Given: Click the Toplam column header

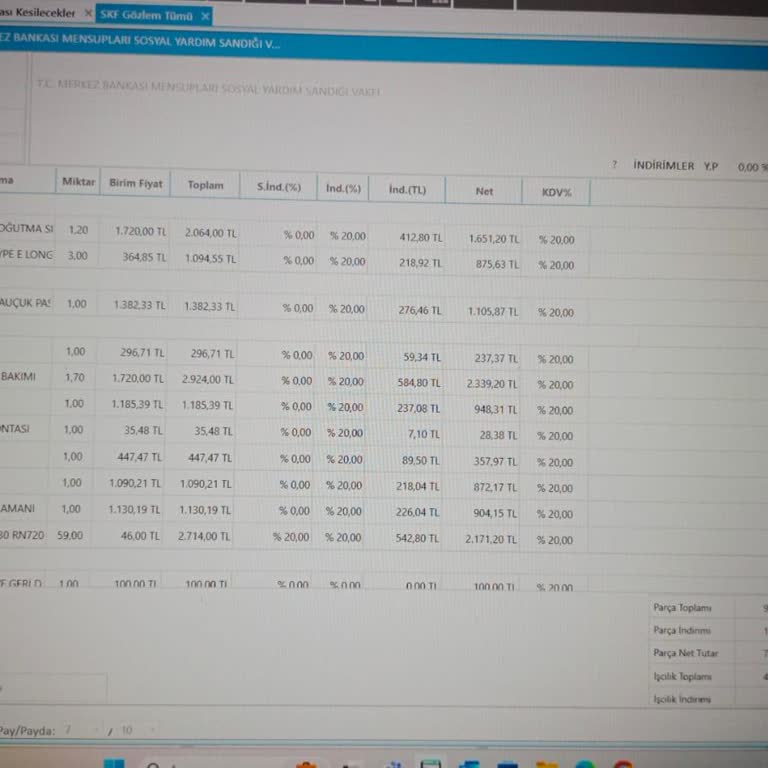Looking at the screenshot, I should coord(206,185).
